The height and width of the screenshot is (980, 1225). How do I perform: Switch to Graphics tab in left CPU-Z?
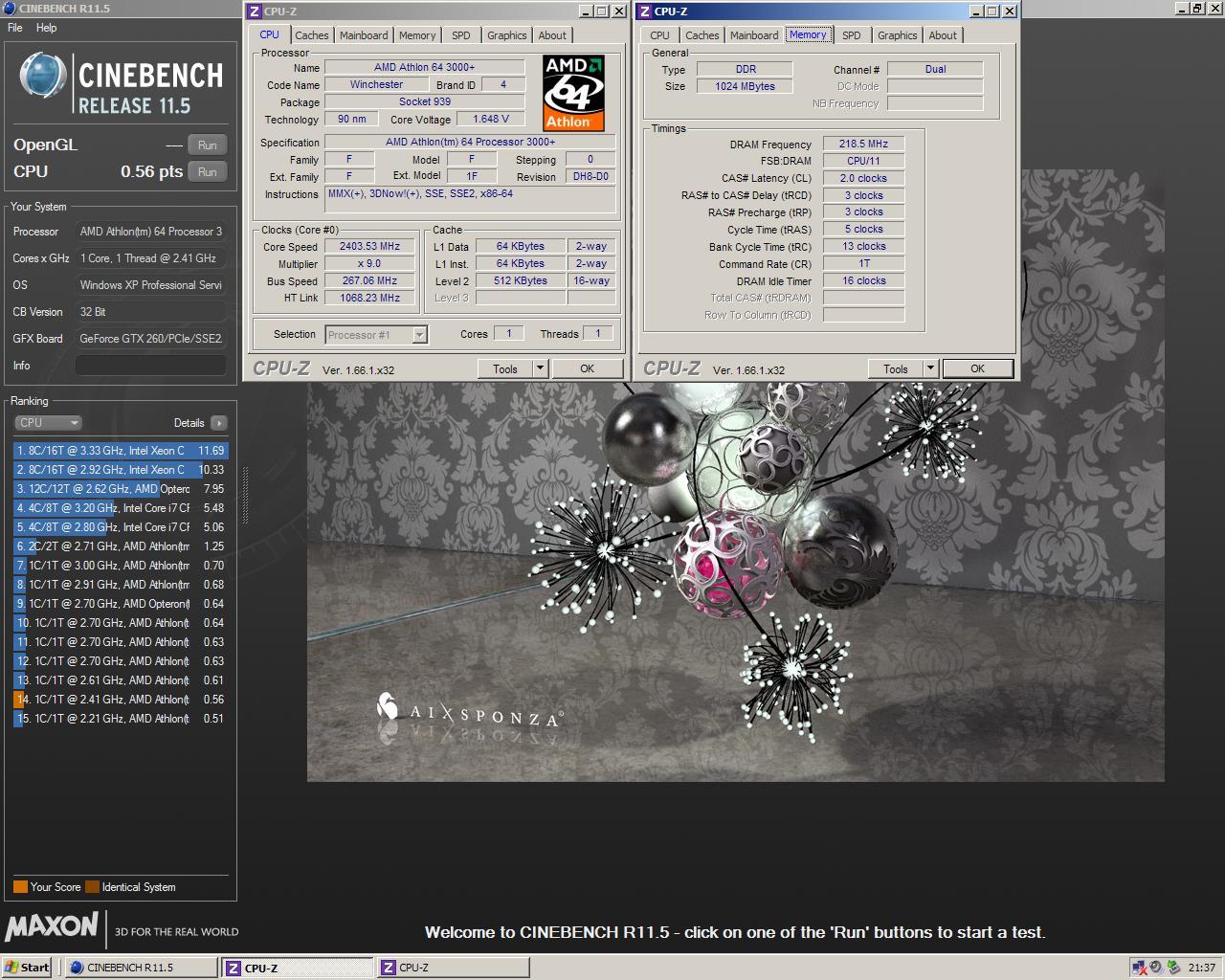[506, 35]
